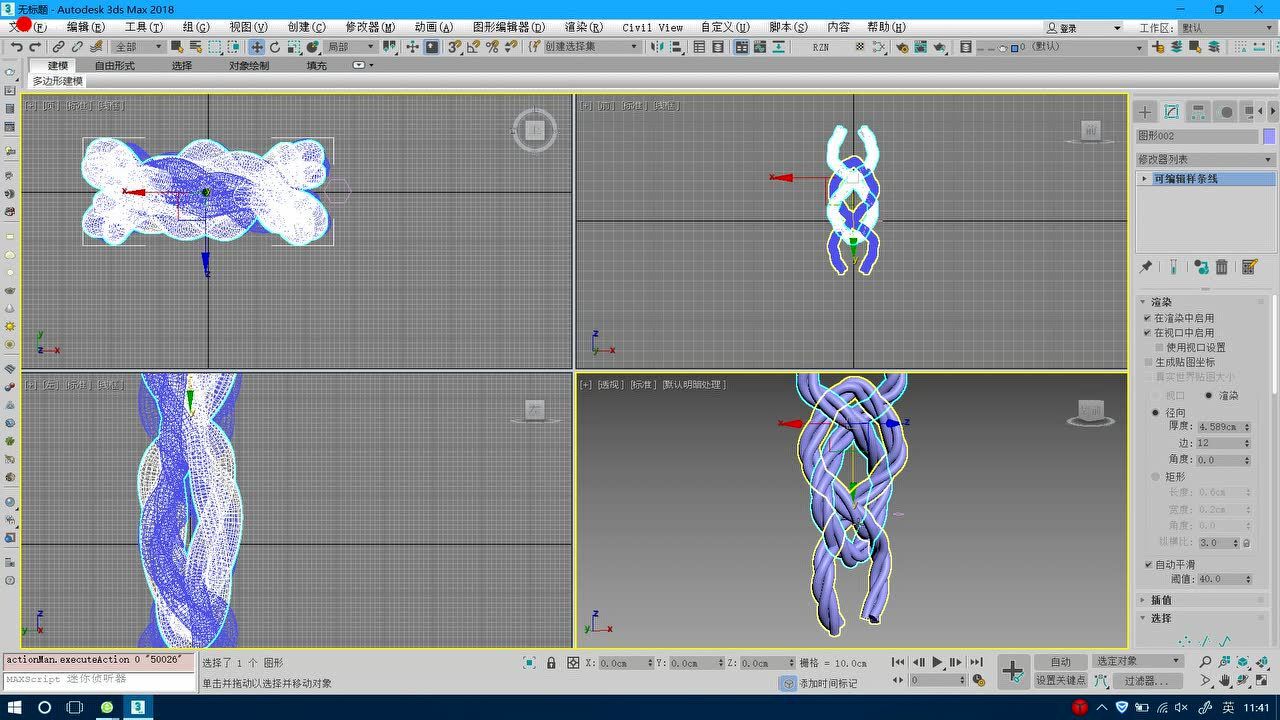This screenshot has height=720, width=1280.
Task: Open the 全部 selection filter dropdown
Action: (x=138, y=47)
